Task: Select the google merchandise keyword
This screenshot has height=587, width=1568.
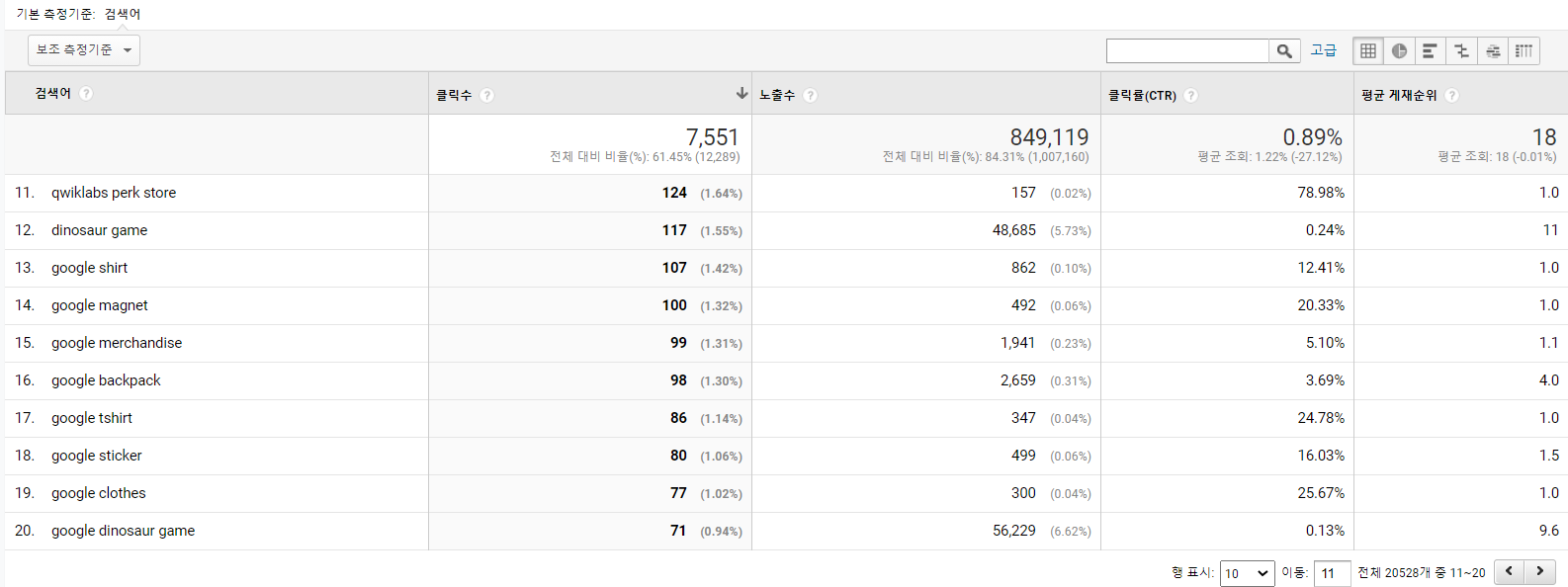Action: 117,343
